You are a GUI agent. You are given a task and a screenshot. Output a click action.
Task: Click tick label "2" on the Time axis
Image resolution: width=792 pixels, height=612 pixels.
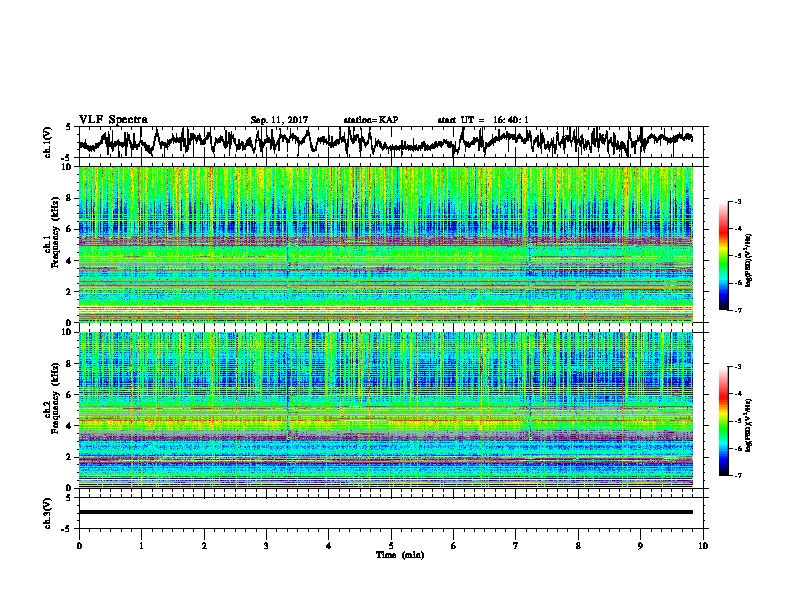point(204,546)
